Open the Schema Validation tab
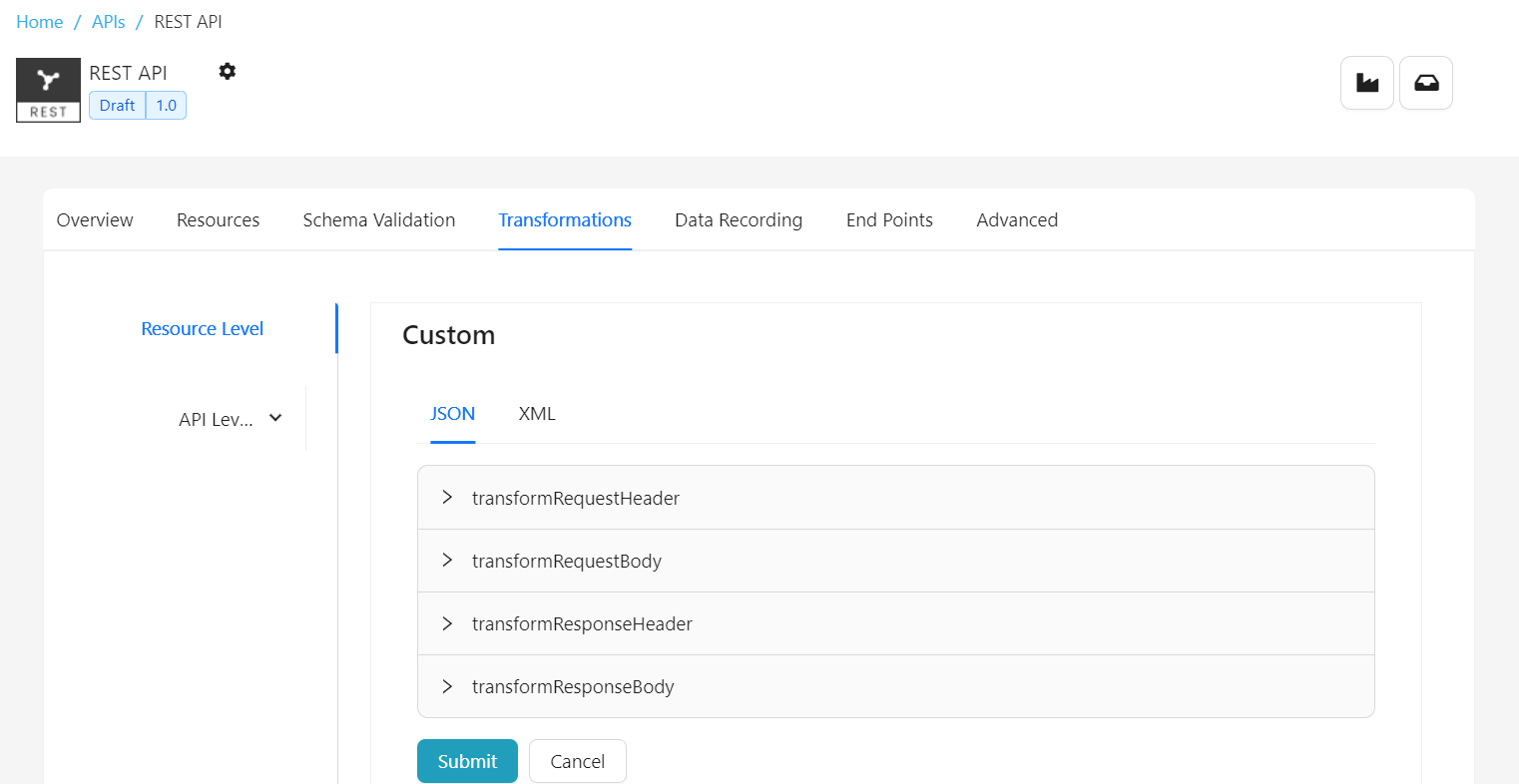 pos(379,220)
